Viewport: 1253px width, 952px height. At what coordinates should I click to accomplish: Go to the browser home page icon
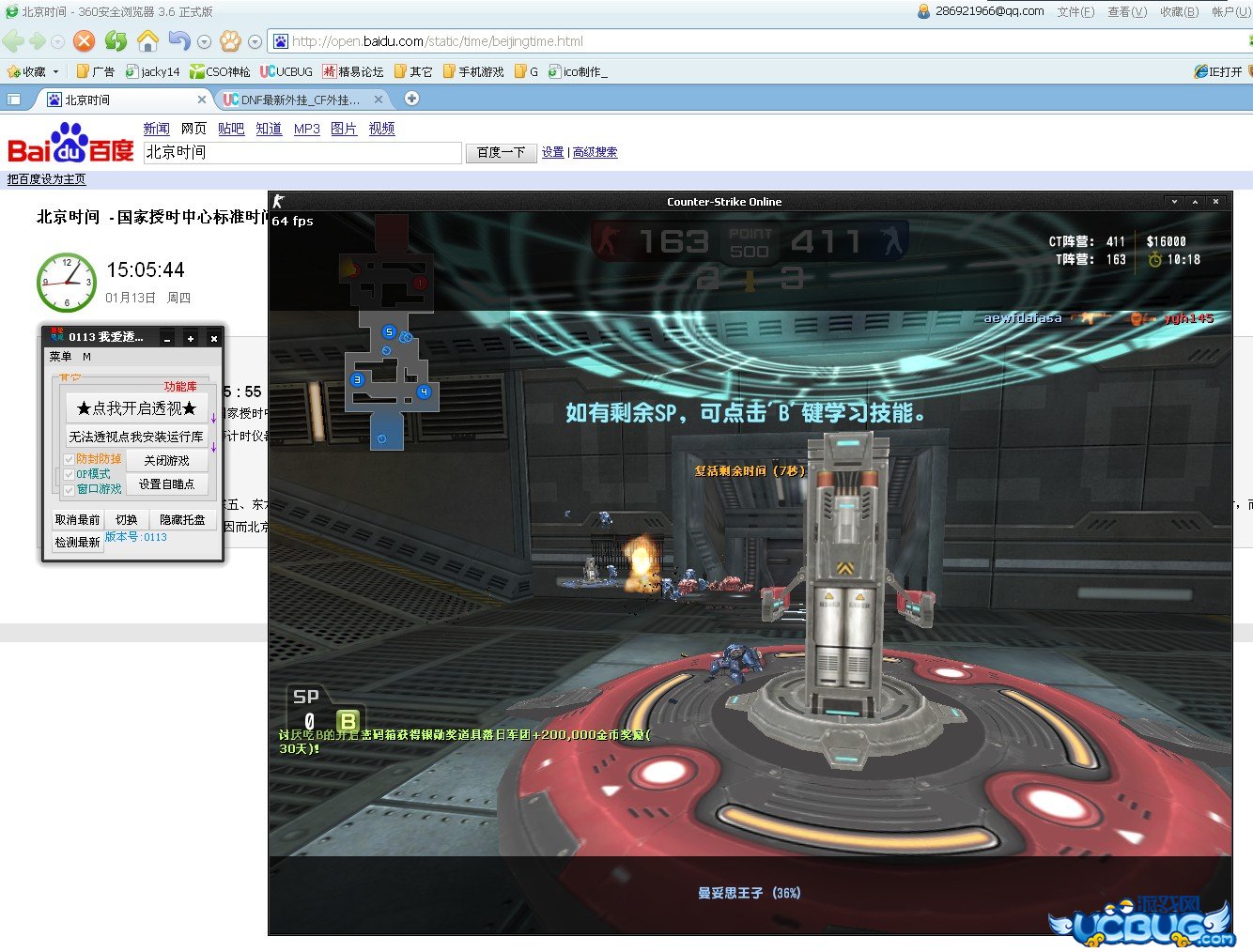[x=147, y=41]
